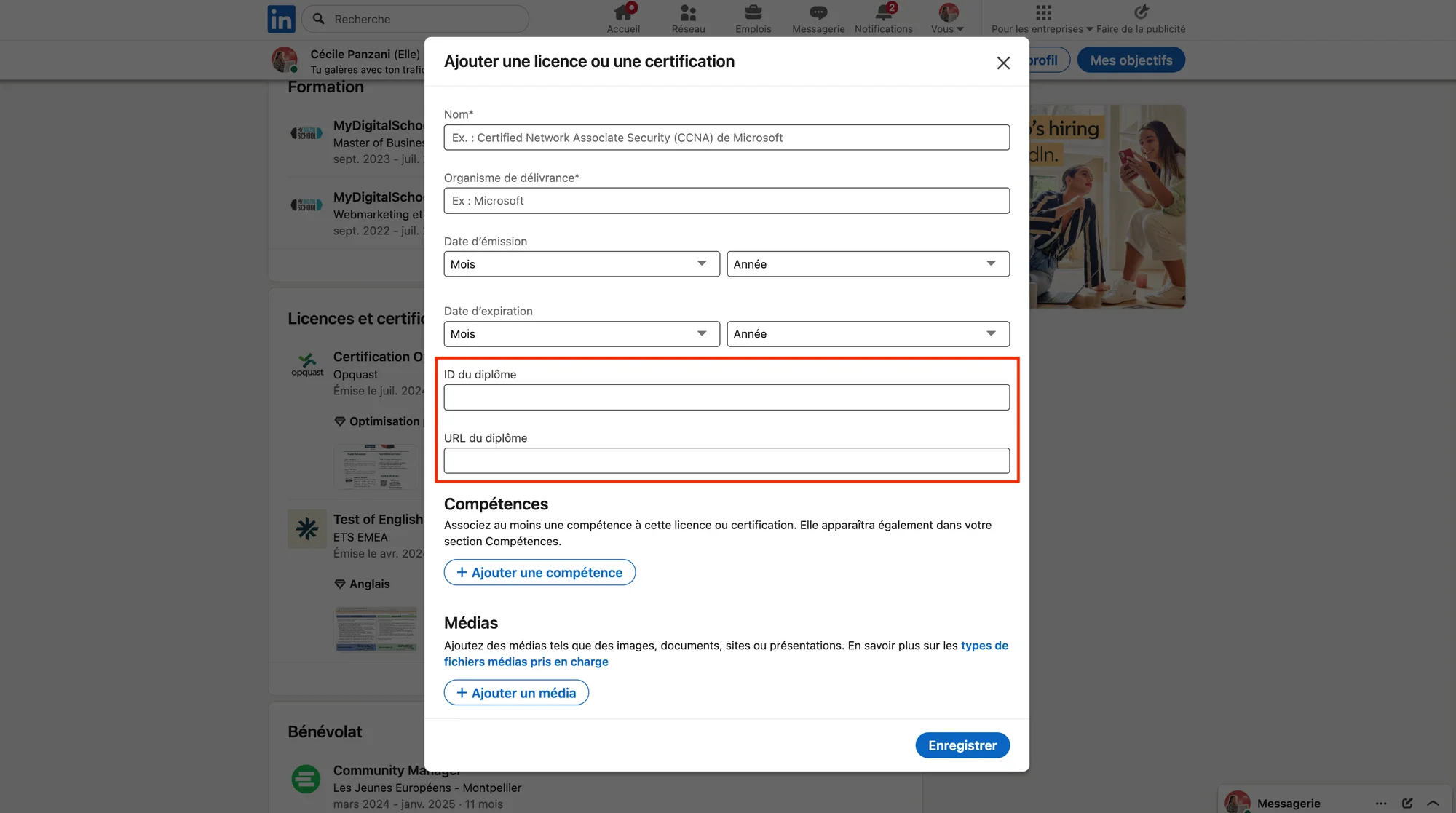Expand Pour les entreprises grid menu
Viewport: 1456px width, 813px height.
(1042, 19)
